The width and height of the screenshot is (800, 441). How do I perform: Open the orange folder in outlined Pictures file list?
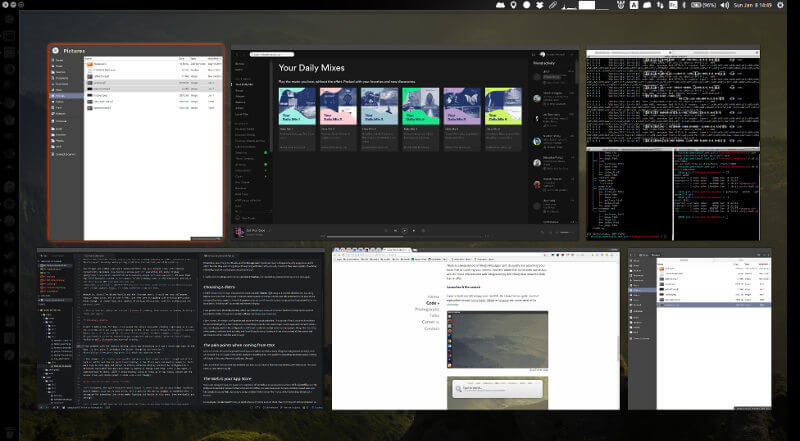point(90,64)
